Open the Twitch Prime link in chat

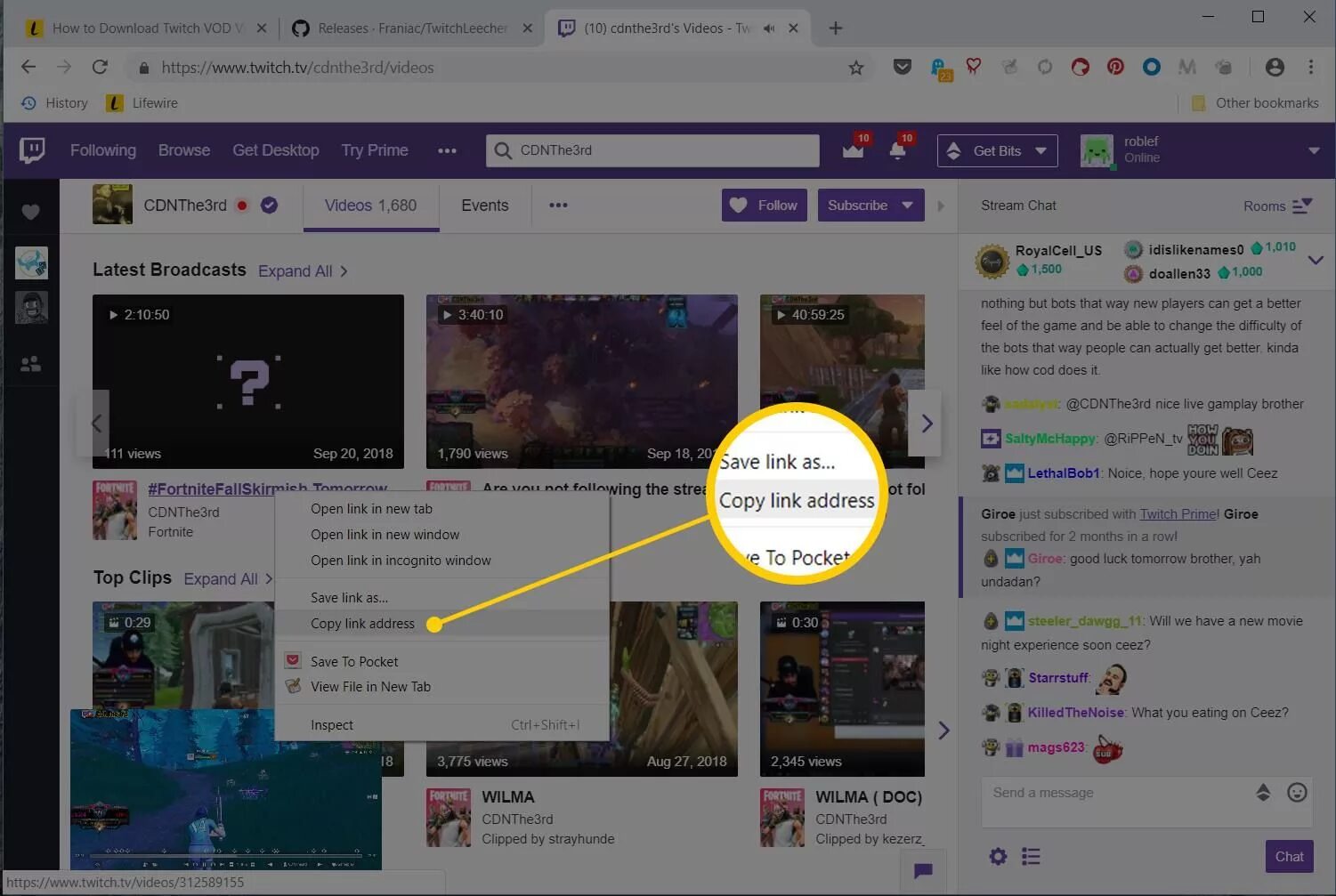click(x=1179, y=514)
